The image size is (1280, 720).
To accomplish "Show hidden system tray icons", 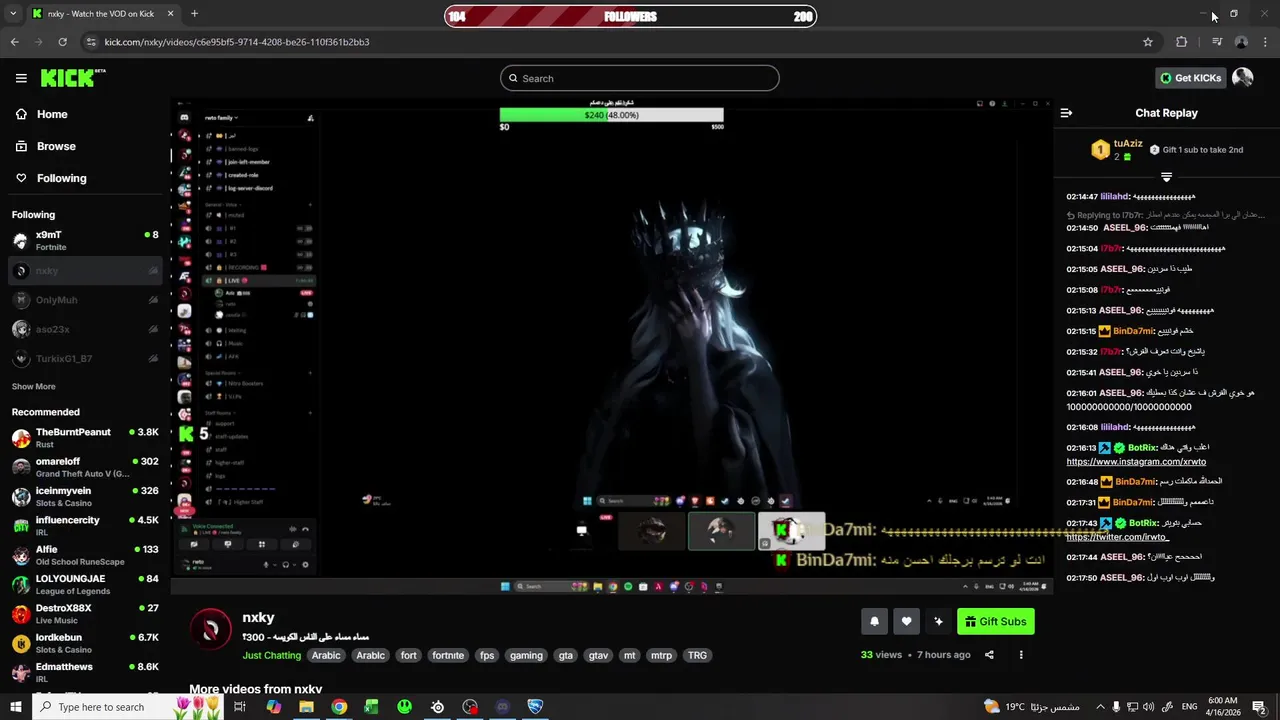I will coord(1100,707).
